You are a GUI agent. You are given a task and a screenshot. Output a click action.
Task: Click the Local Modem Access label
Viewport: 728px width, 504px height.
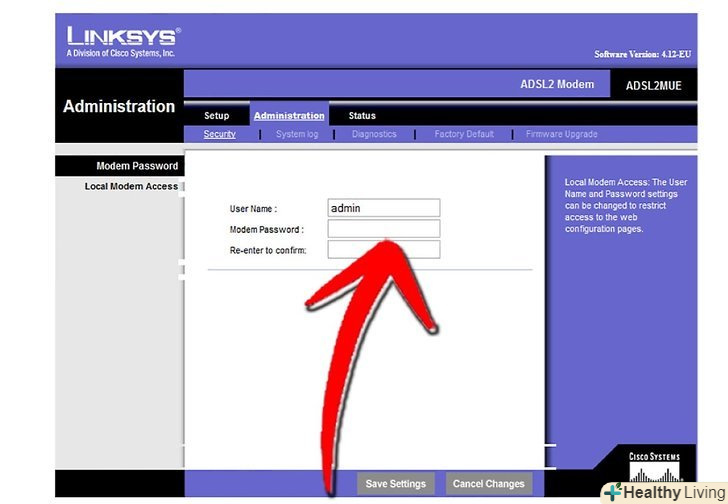pyautogui.click(x=131, y=186)
